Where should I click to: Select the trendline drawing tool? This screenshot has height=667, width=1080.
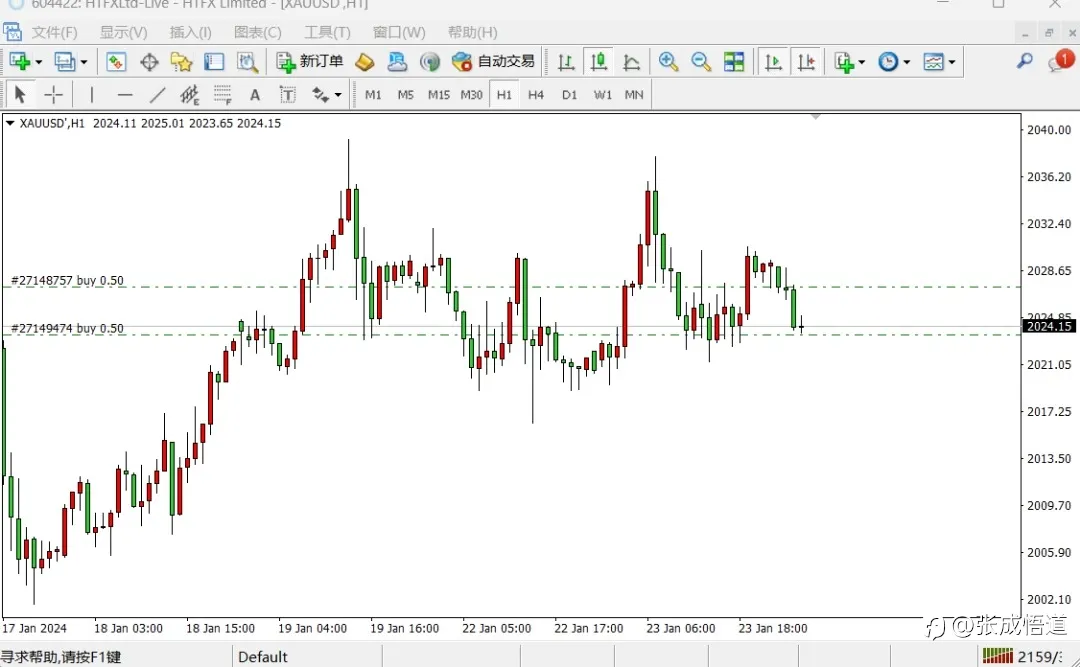158,94
